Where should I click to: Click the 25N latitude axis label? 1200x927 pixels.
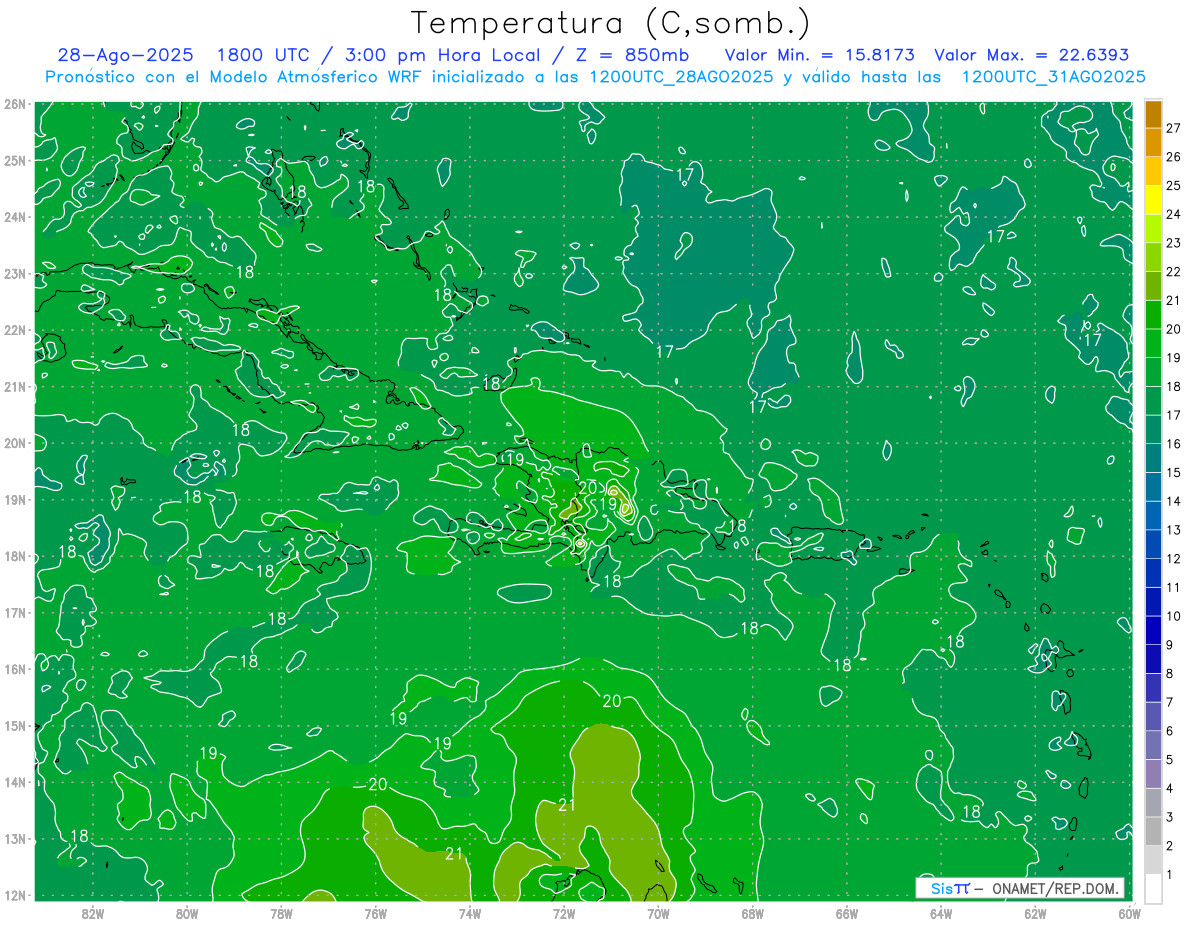[14, 160]
